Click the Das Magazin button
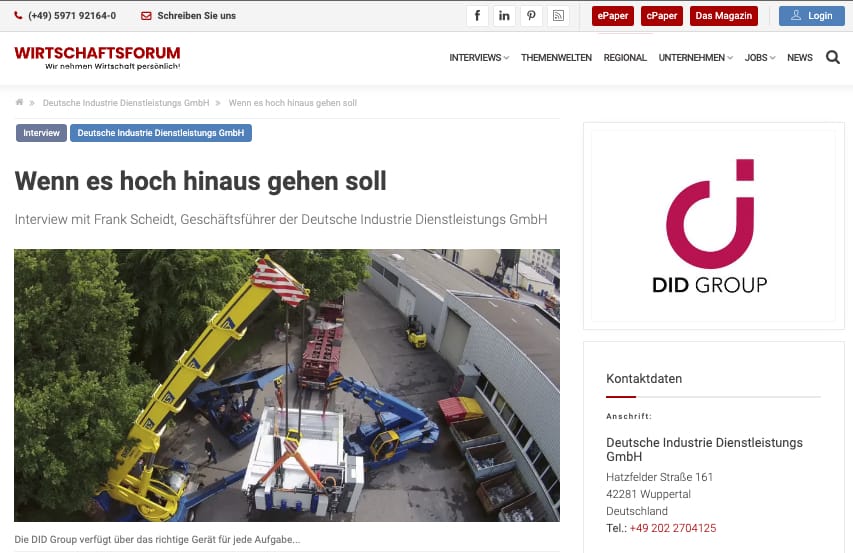This screenshot has height=553, width=853. click(x=724, y=16)
